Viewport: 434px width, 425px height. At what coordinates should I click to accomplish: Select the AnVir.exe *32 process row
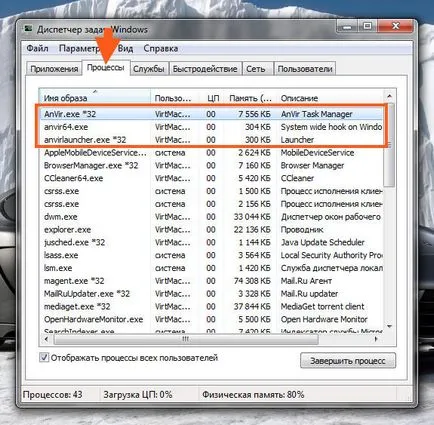[210, 114]
